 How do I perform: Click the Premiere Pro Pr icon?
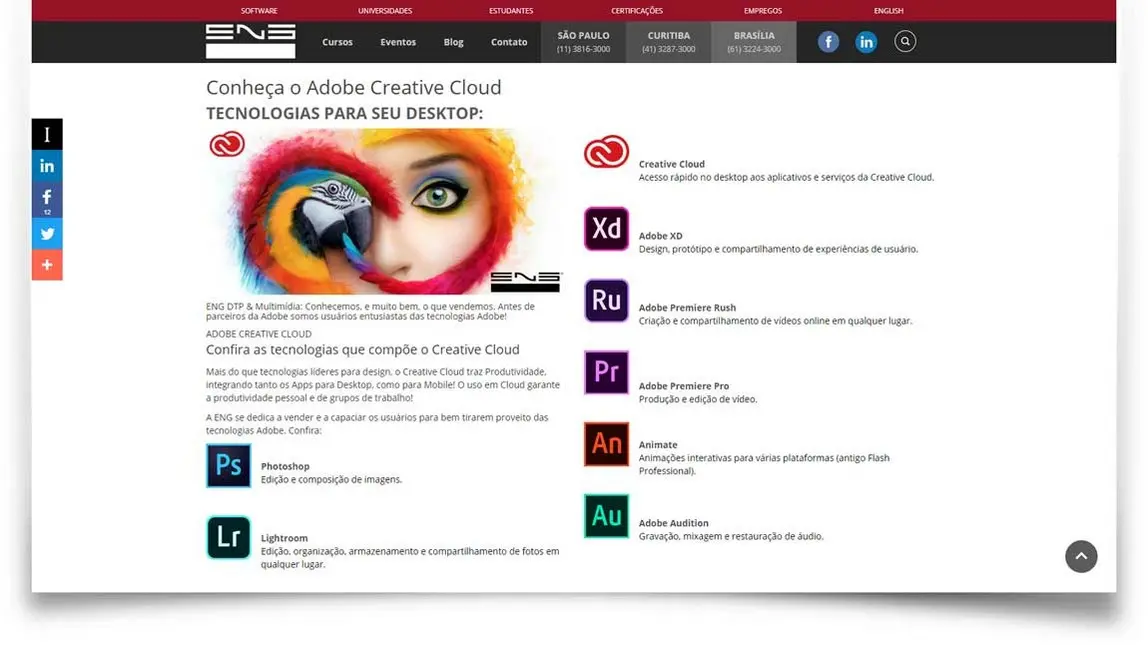tap(606, 372)
